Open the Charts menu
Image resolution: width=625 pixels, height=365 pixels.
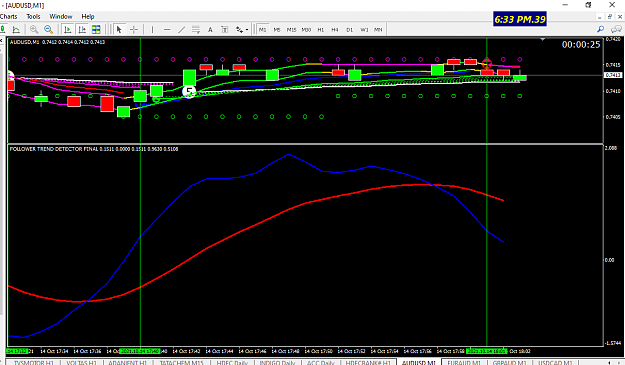click(x=8, y=16)
